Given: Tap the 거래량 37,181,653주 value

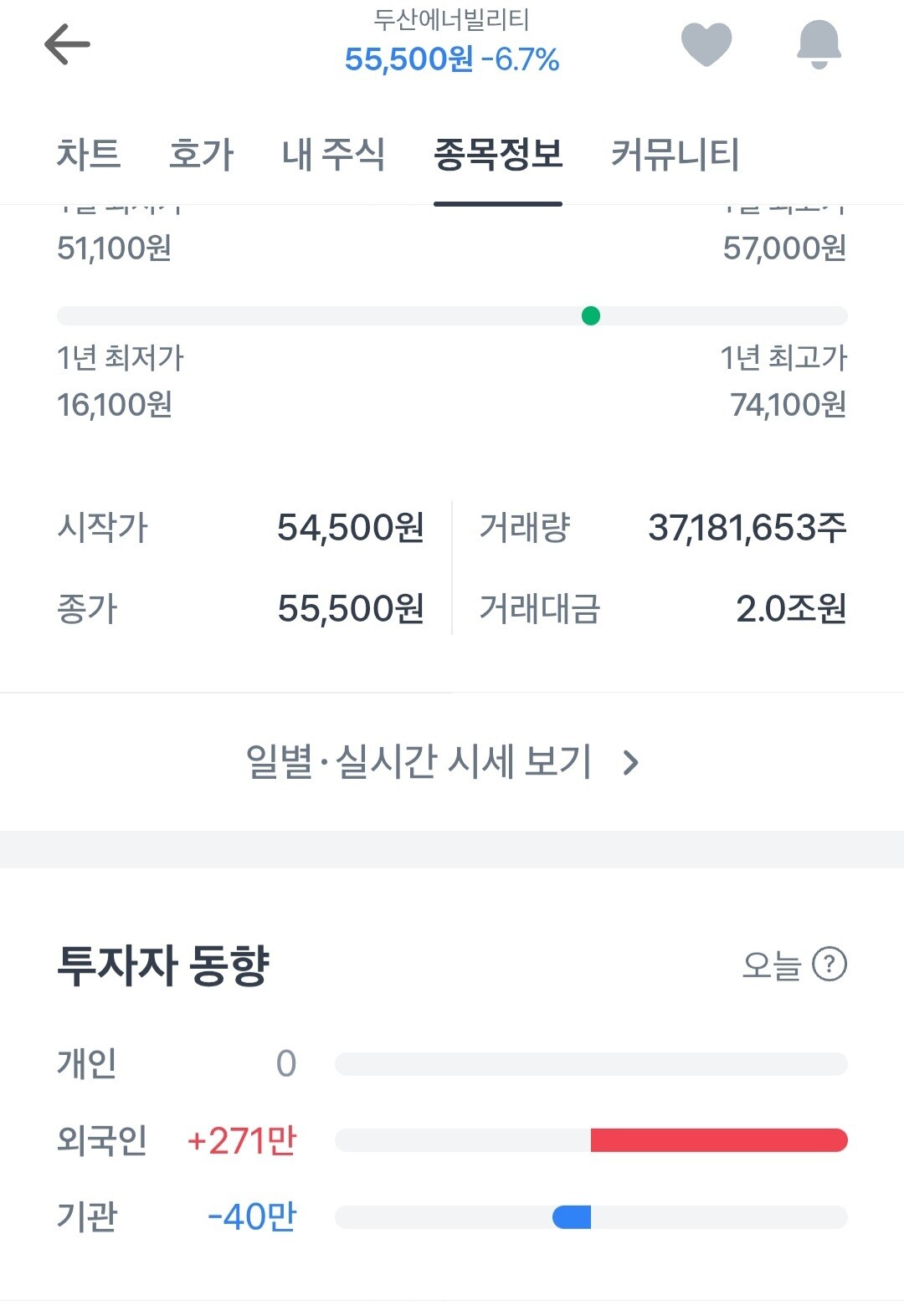Looking at the screenshot, I should pos(747,528).
